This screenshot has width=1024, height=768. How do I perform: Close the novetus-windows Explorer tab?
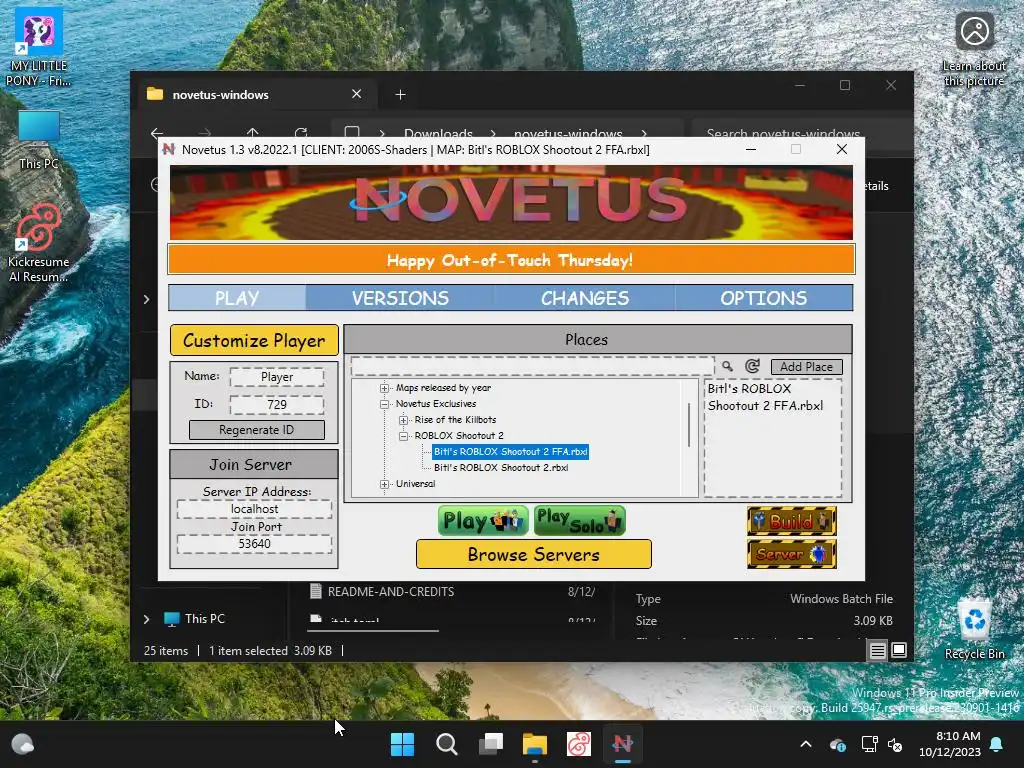[357, 94]
